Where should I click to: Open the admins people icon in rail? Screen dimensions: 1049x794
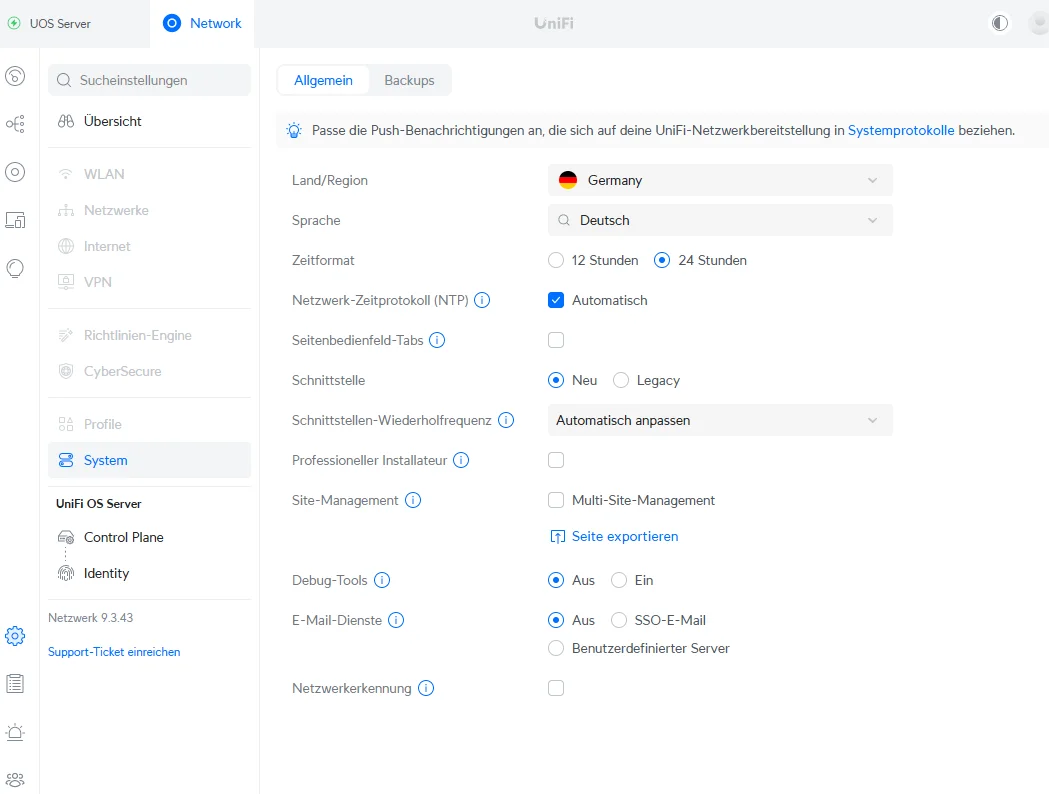pyautogui.click(x=15, y=780)
